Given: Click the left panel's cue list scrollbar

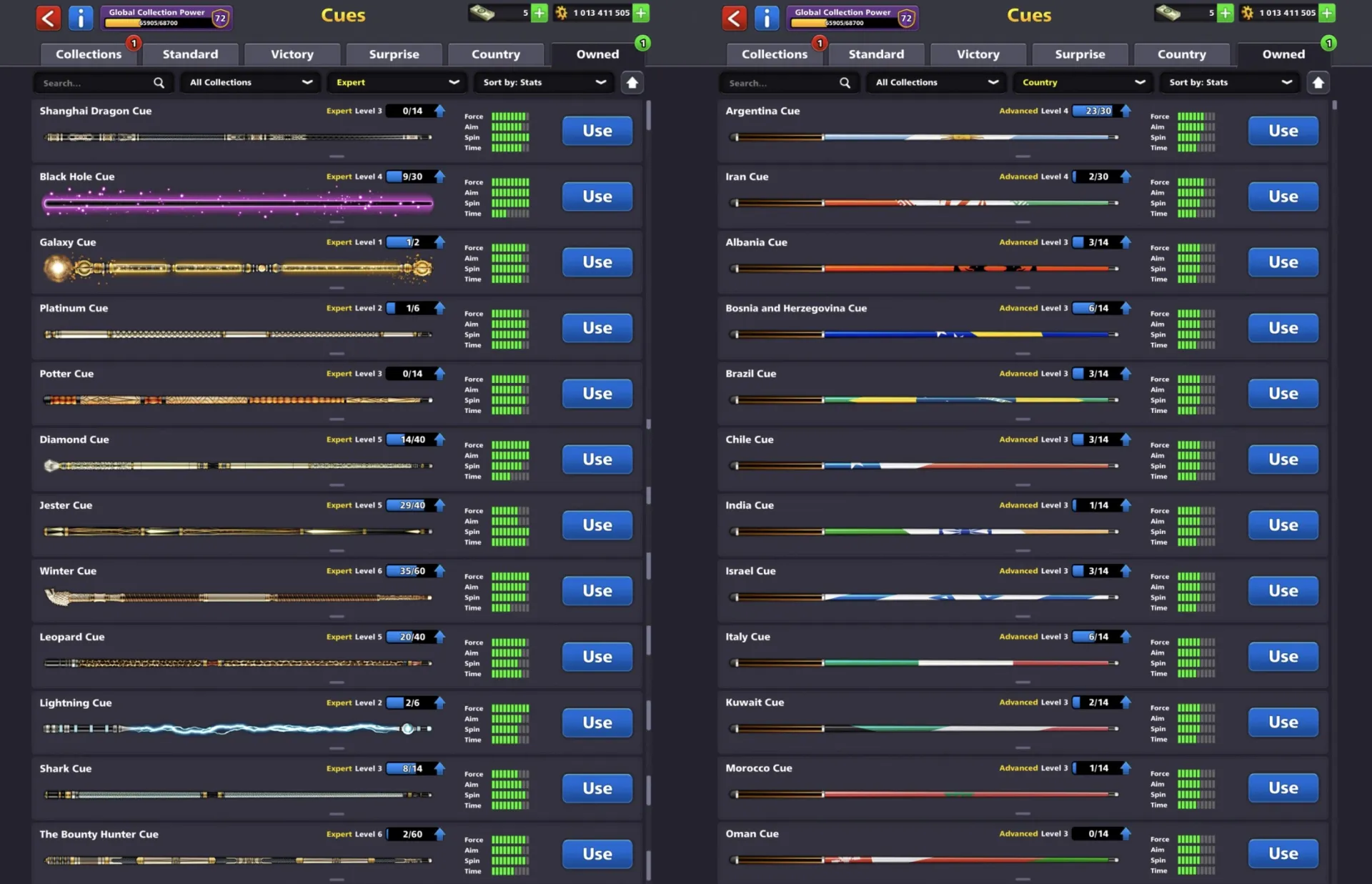Looking at the screenshot, I should (x=648, y=116).
